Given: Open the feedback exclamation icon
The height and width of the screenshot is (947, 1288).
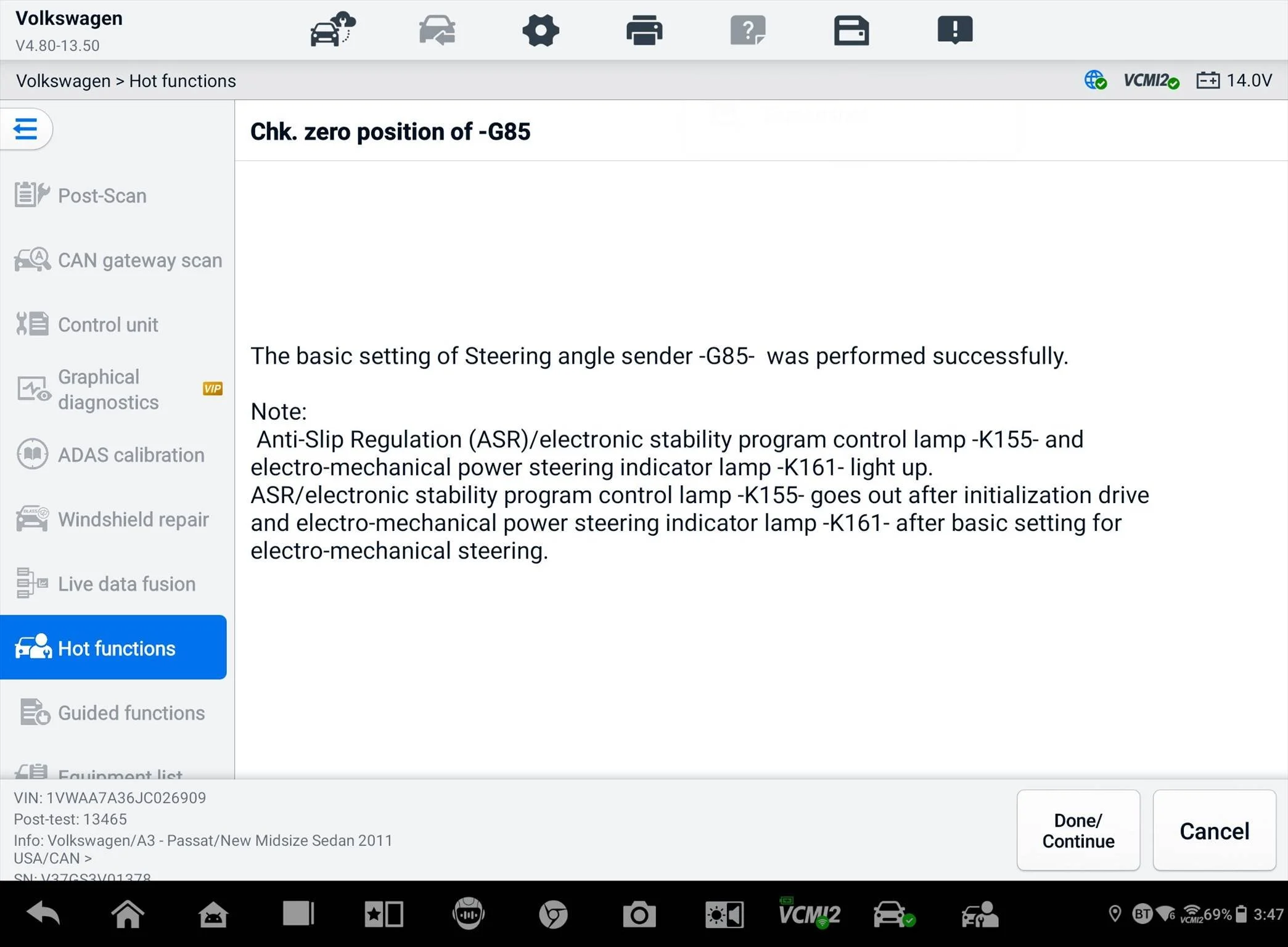Looking at the screenshot, I should pos(955,30).
